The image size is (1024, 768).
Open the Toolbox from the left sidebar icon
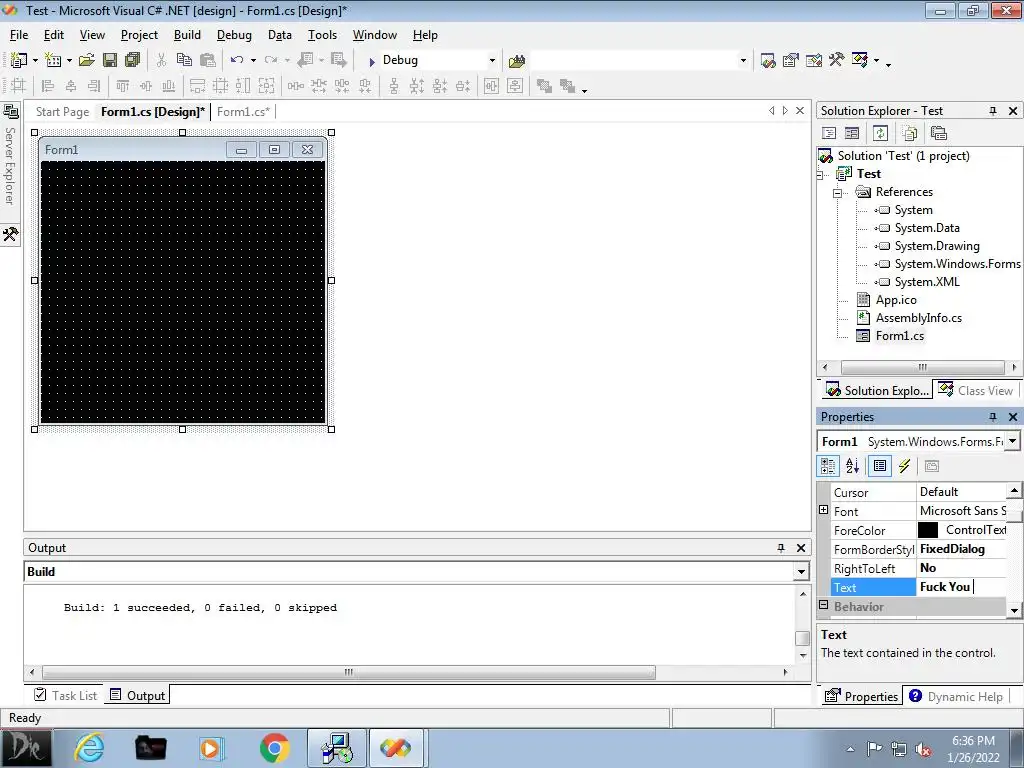10,234
